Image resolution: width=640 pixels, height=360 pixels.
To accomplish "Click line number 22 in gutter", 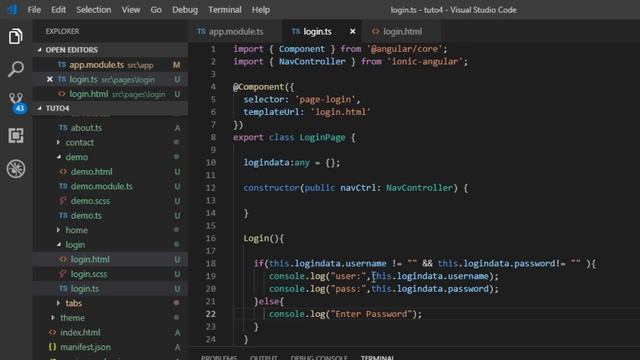I will tap(211, 314).
